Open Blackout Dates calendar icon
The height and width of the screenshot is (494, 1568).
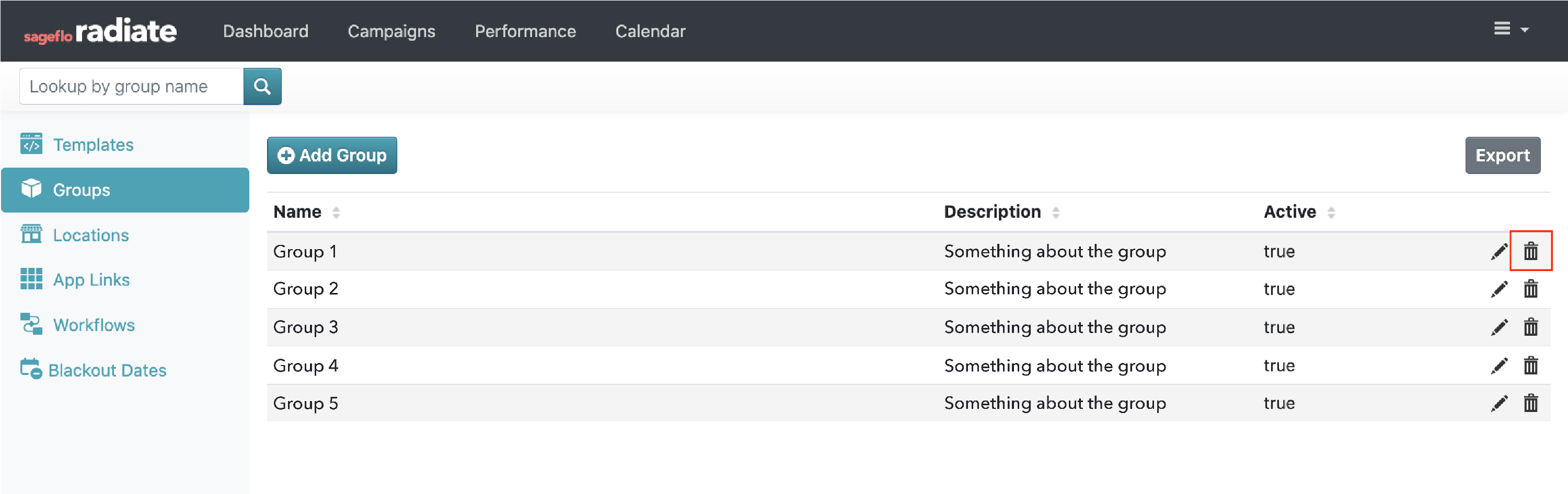pos(32,369)
